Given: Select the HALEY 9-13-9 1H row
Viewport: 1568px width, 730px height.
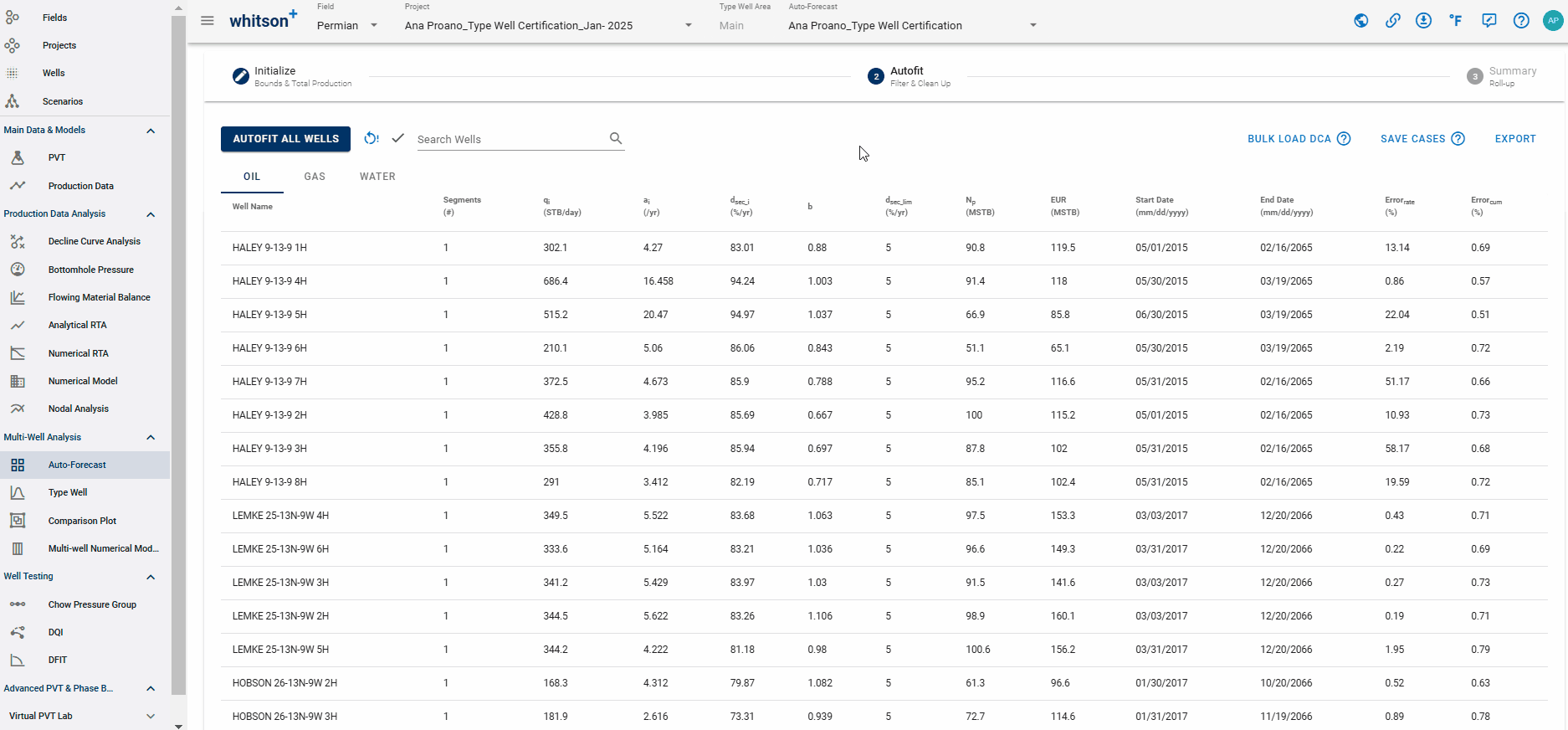Looking at the screenshot, I should tap(884, 248).
